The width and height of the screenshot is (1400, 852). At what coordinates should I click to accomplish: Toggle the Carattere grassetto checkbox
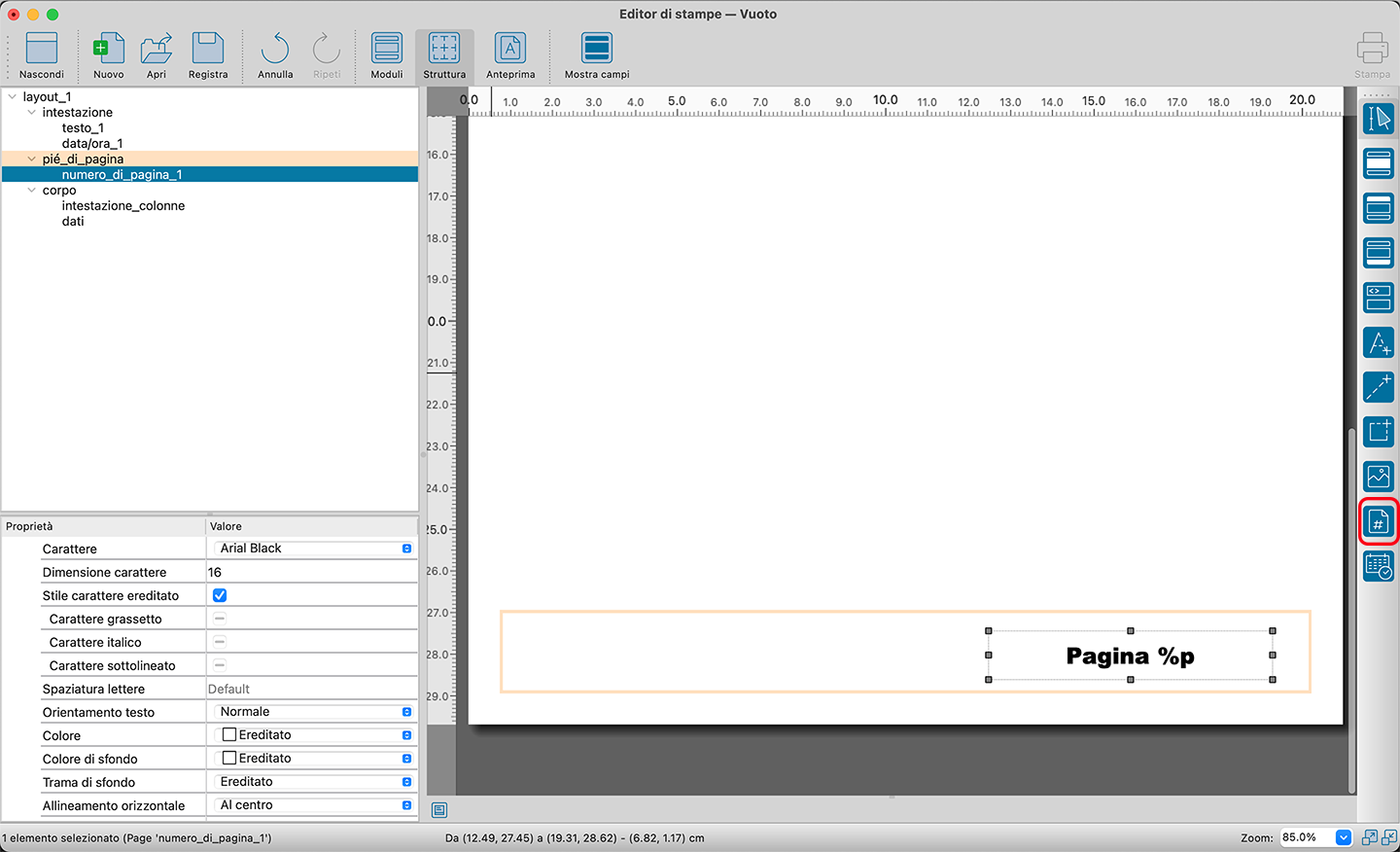tap(220, 619)
